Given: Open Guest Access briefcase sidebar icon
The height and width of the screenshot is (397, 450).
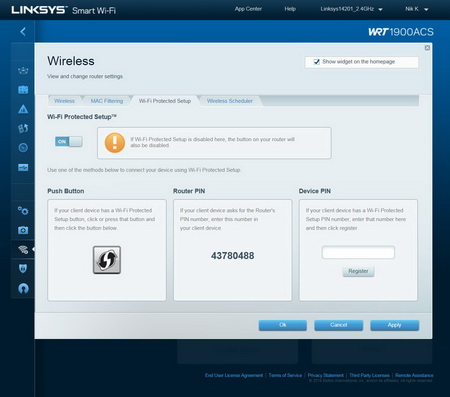Looking at the screenshot, I should pyautogui.click(x=23, y=90).
